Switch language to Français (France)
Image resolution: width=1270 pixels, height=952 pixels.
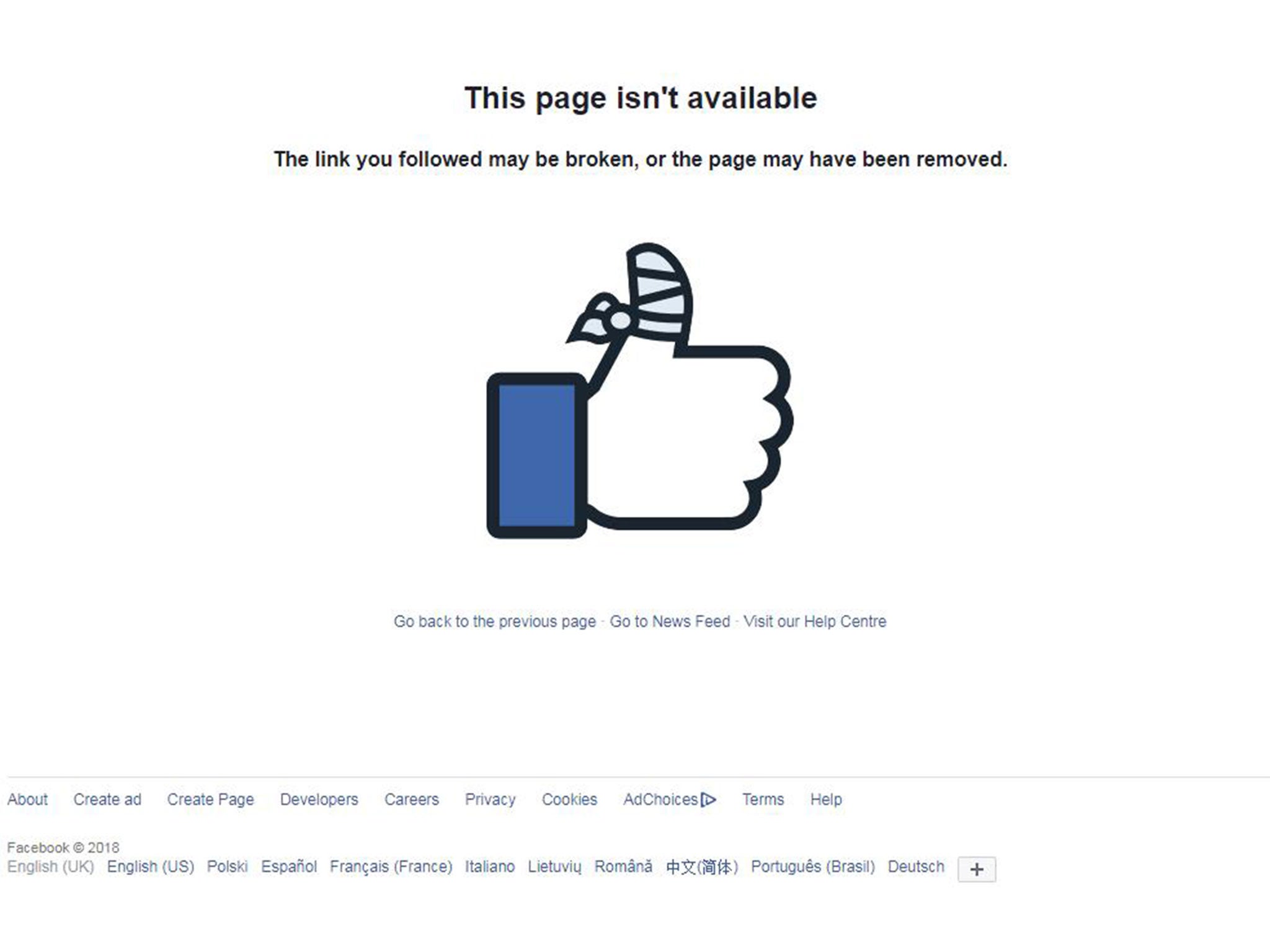391,866
